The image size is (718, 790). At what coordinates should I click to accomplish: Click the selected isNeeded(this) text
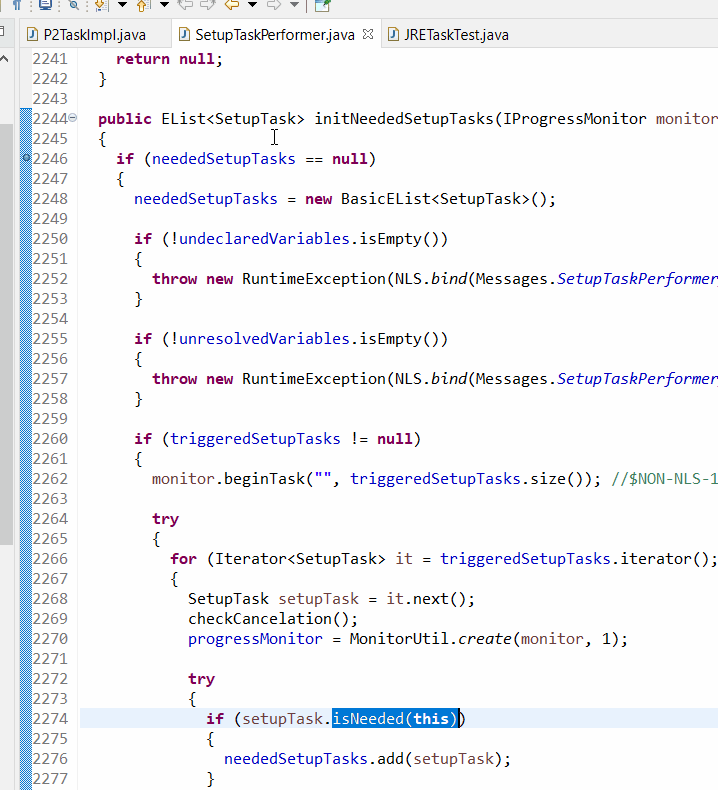click(395, 718)
